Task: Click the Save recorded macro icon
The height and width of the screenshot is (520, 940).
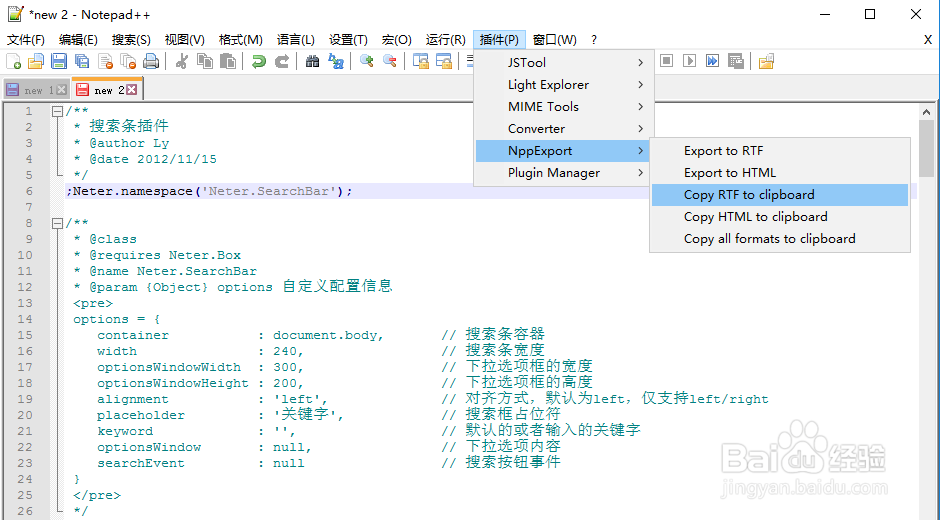Action: point(736,61)
